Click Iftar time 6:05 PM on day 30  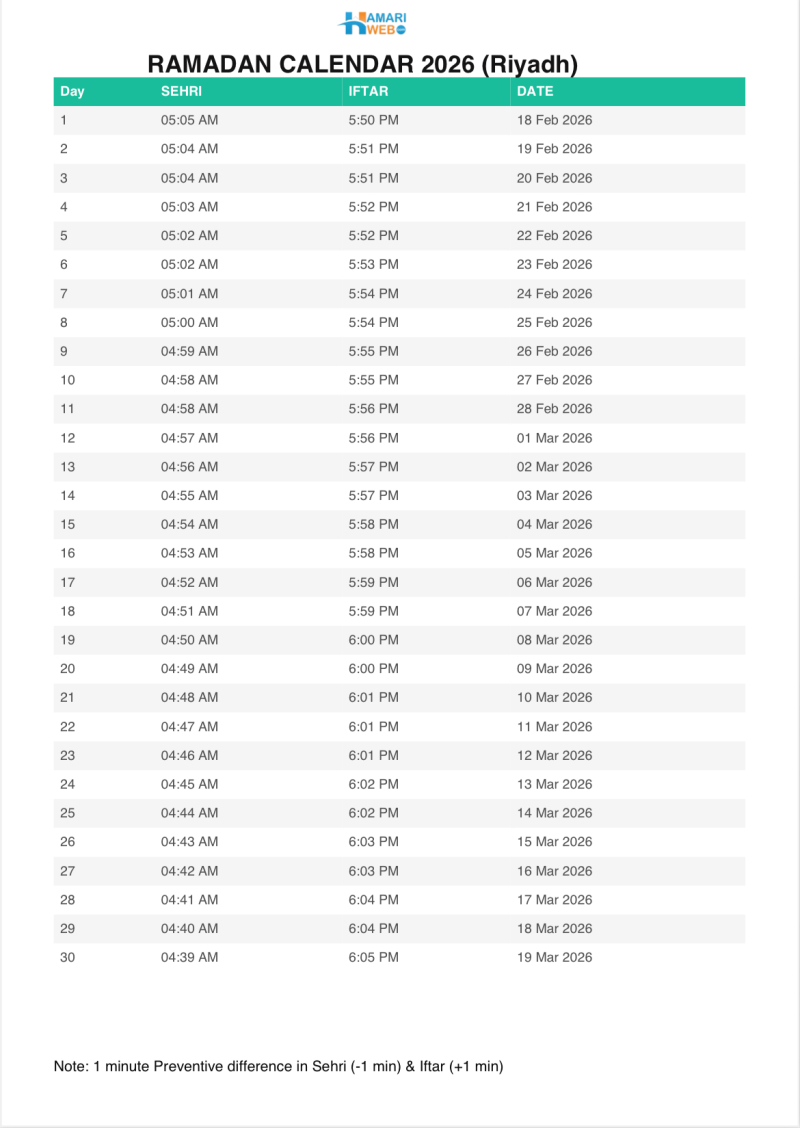(373, 957)
